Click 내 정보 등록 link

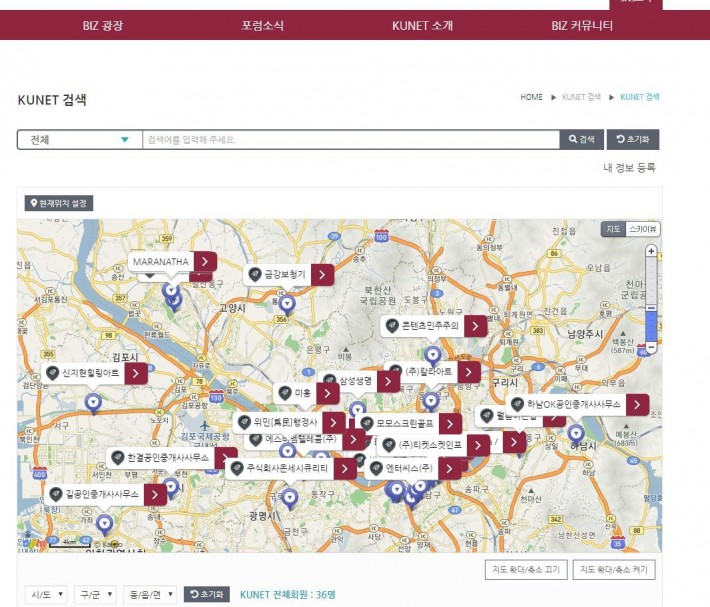[x=630, y=167]
